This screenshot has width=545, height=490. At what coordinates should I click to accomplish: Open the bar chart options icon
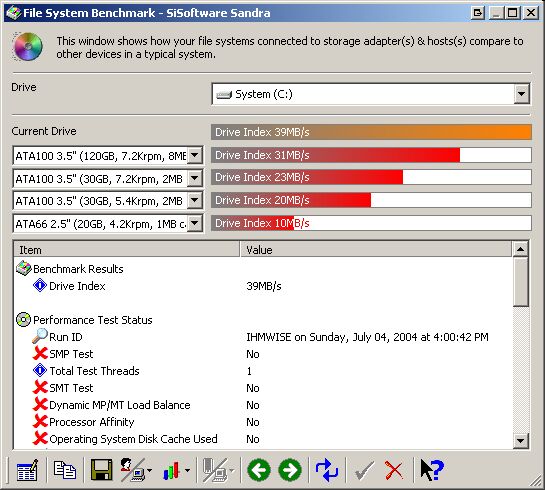(x=172, y=471)
